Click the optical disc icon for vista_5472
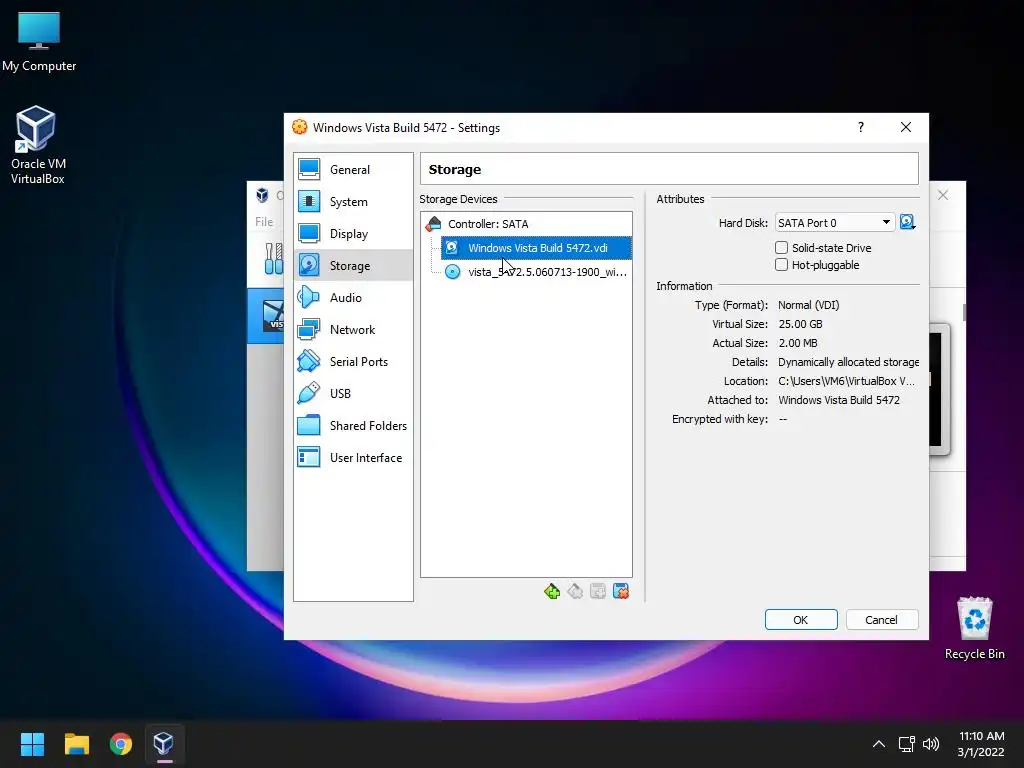Viewport: 1024px width, 768px height. (453, 272)
